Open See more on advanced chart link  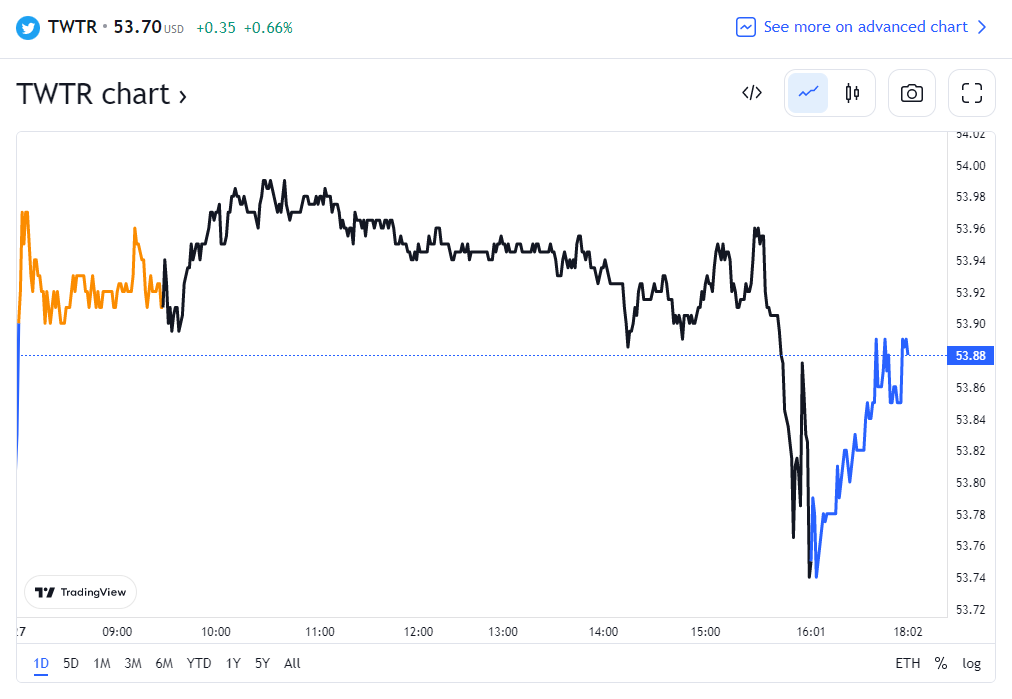865,27
